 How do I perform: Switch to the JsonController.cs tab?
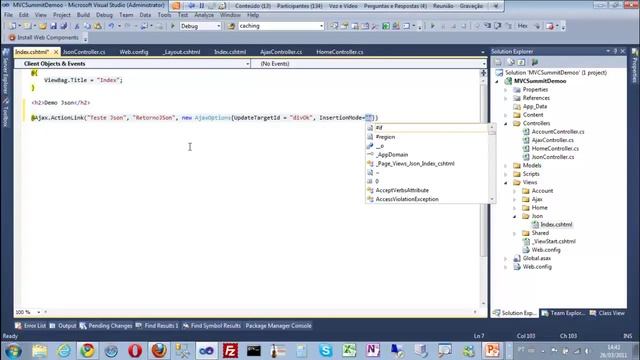click(x=84, y=52)
